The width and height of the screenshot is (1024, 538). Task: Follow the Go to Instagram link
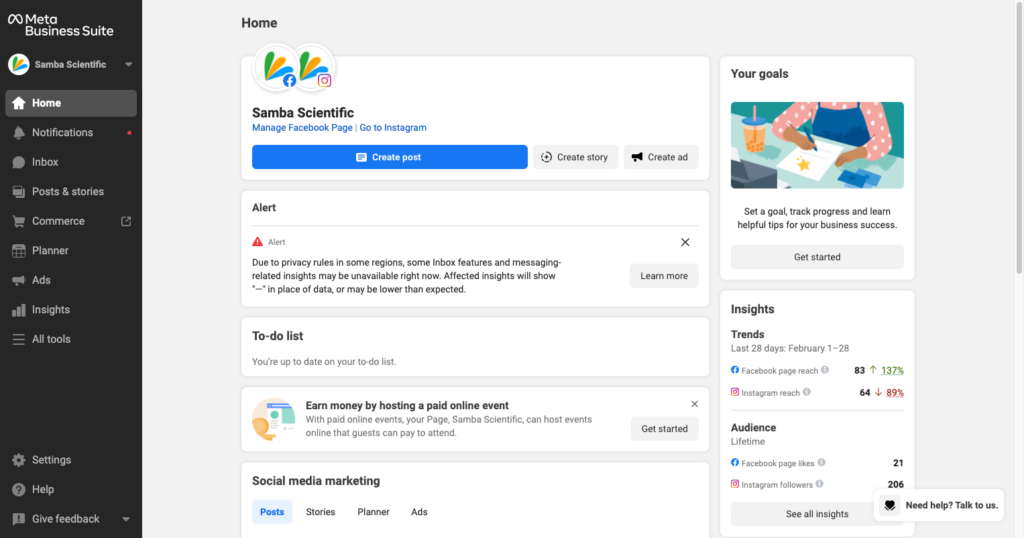click(393, 128)
